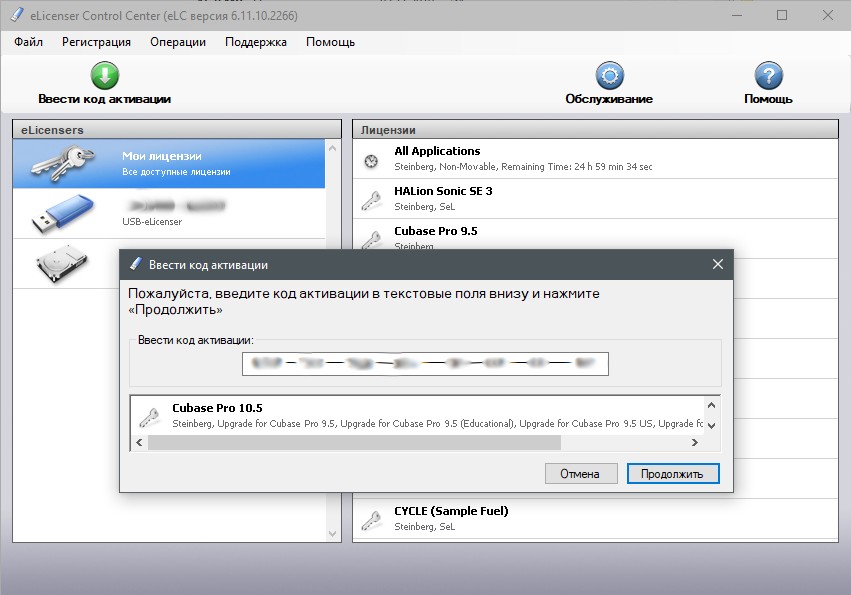851x595 pixels.
Task: Click the key icon beside HALion Sonic SE 3
Action: point(371,200)
